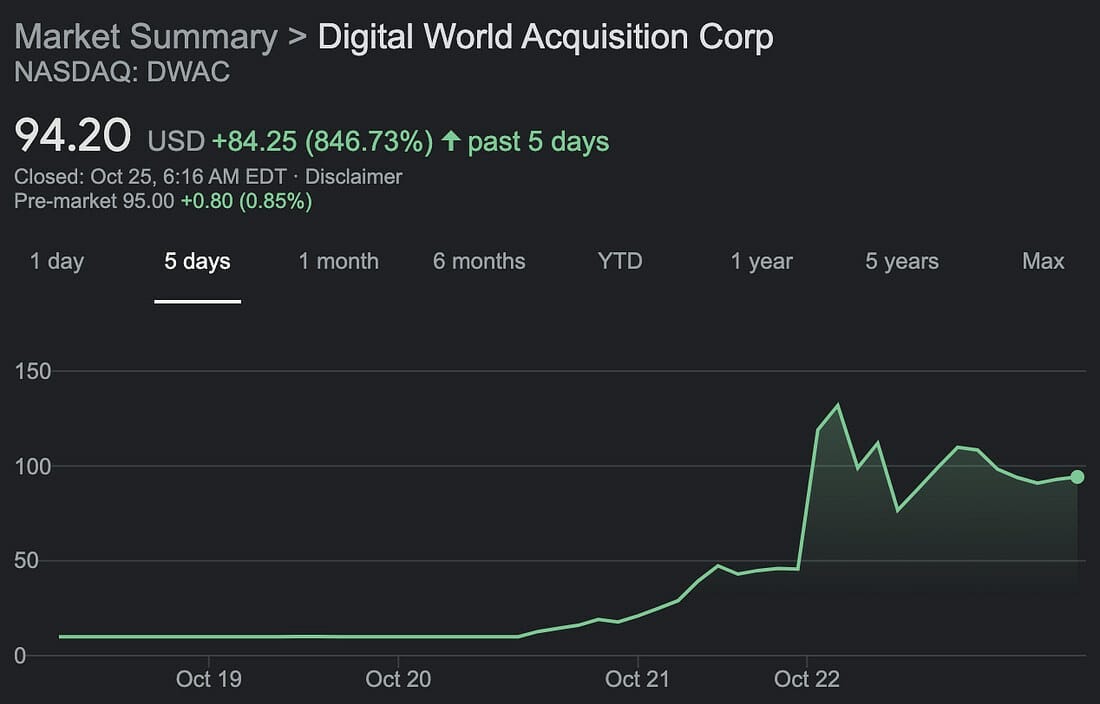Click the +84.25 (846.73%) change text
This screenshot has width=1100, height=704.
pyautogui.click(x=323, y=142)
